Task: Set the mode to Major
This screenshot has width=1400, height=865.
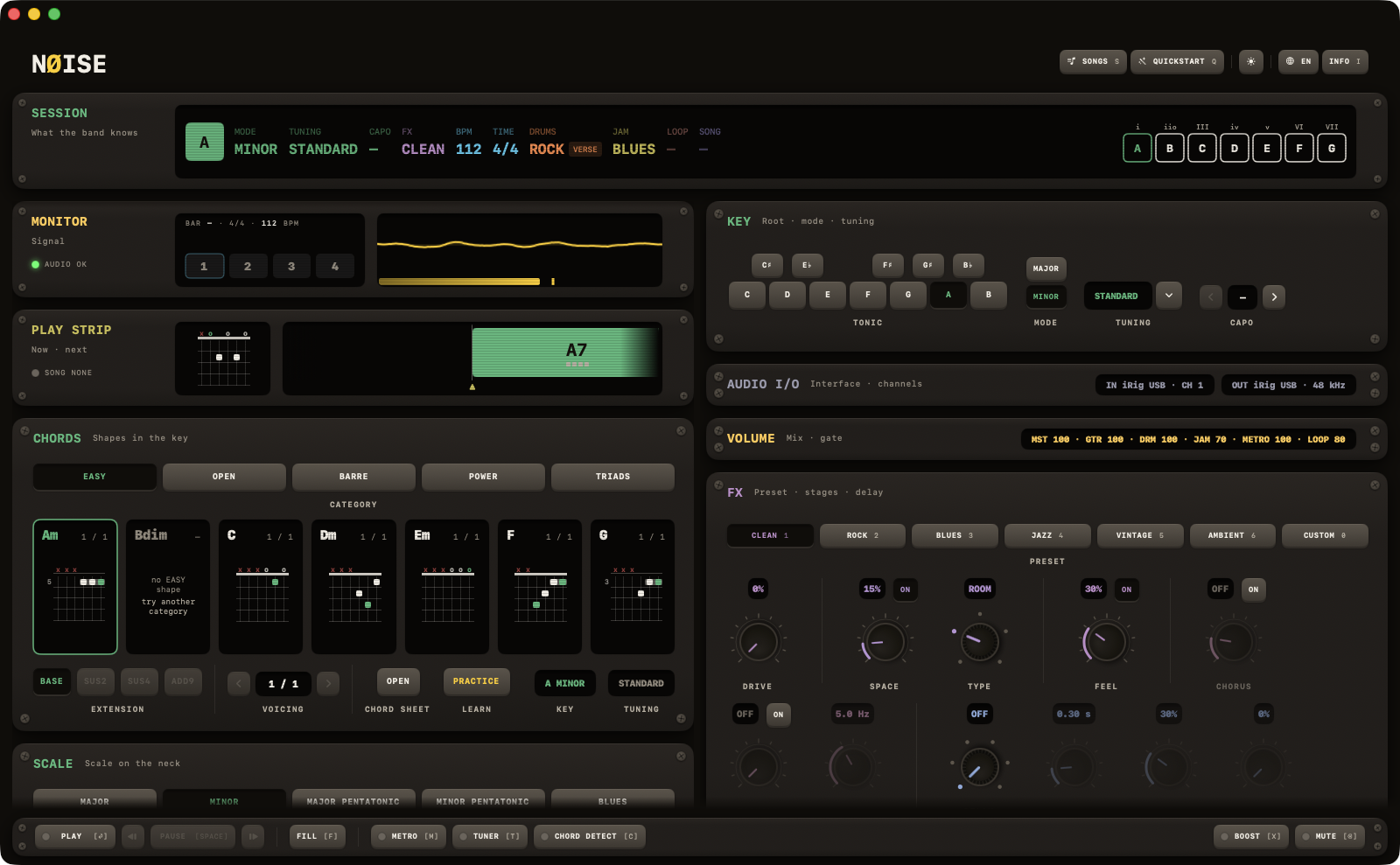Action: click(x=1046, y=269)
